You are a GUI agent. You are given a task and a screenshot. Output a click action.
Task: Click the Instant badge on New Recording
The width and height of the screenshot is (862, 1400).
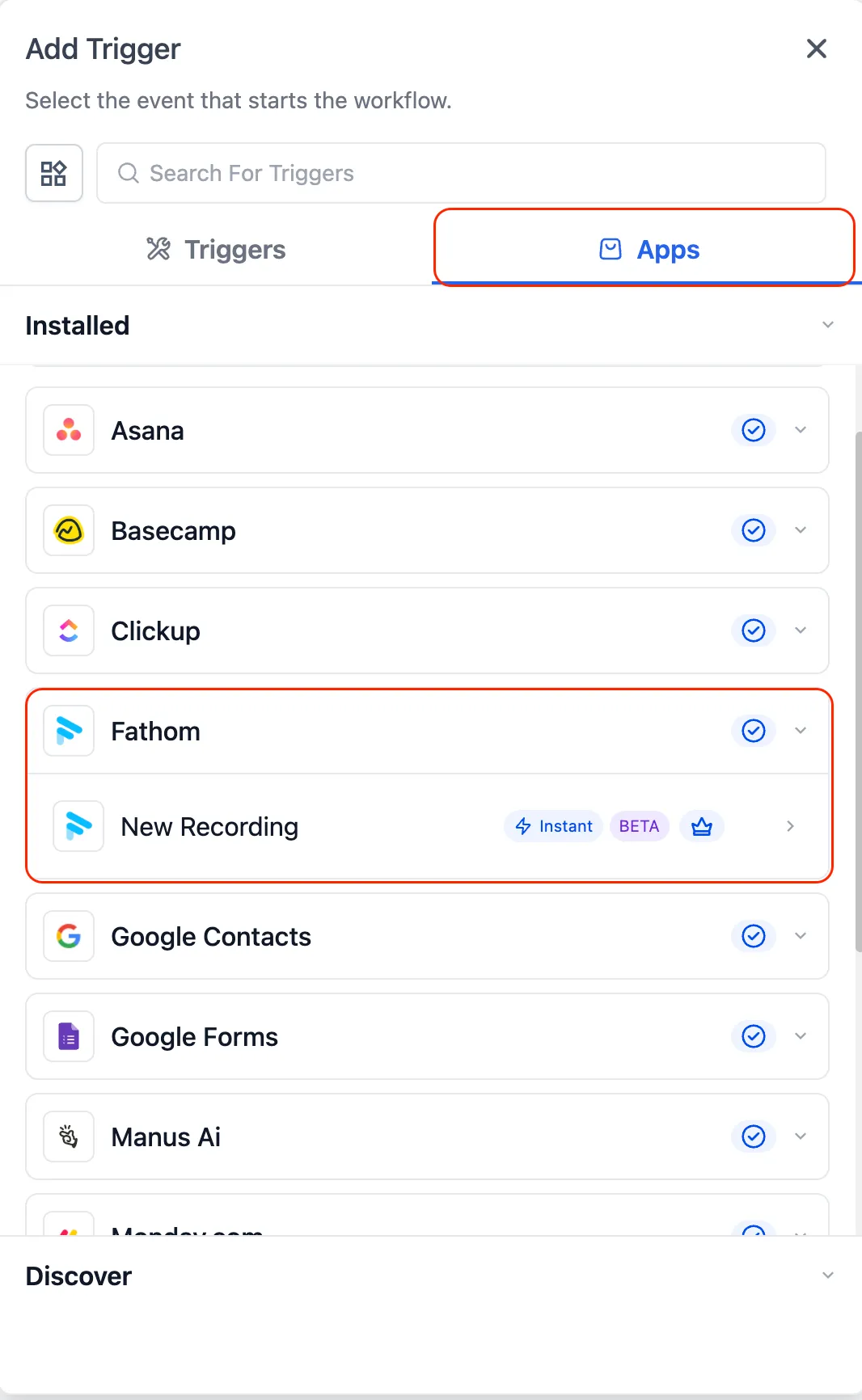coord(554,826)
